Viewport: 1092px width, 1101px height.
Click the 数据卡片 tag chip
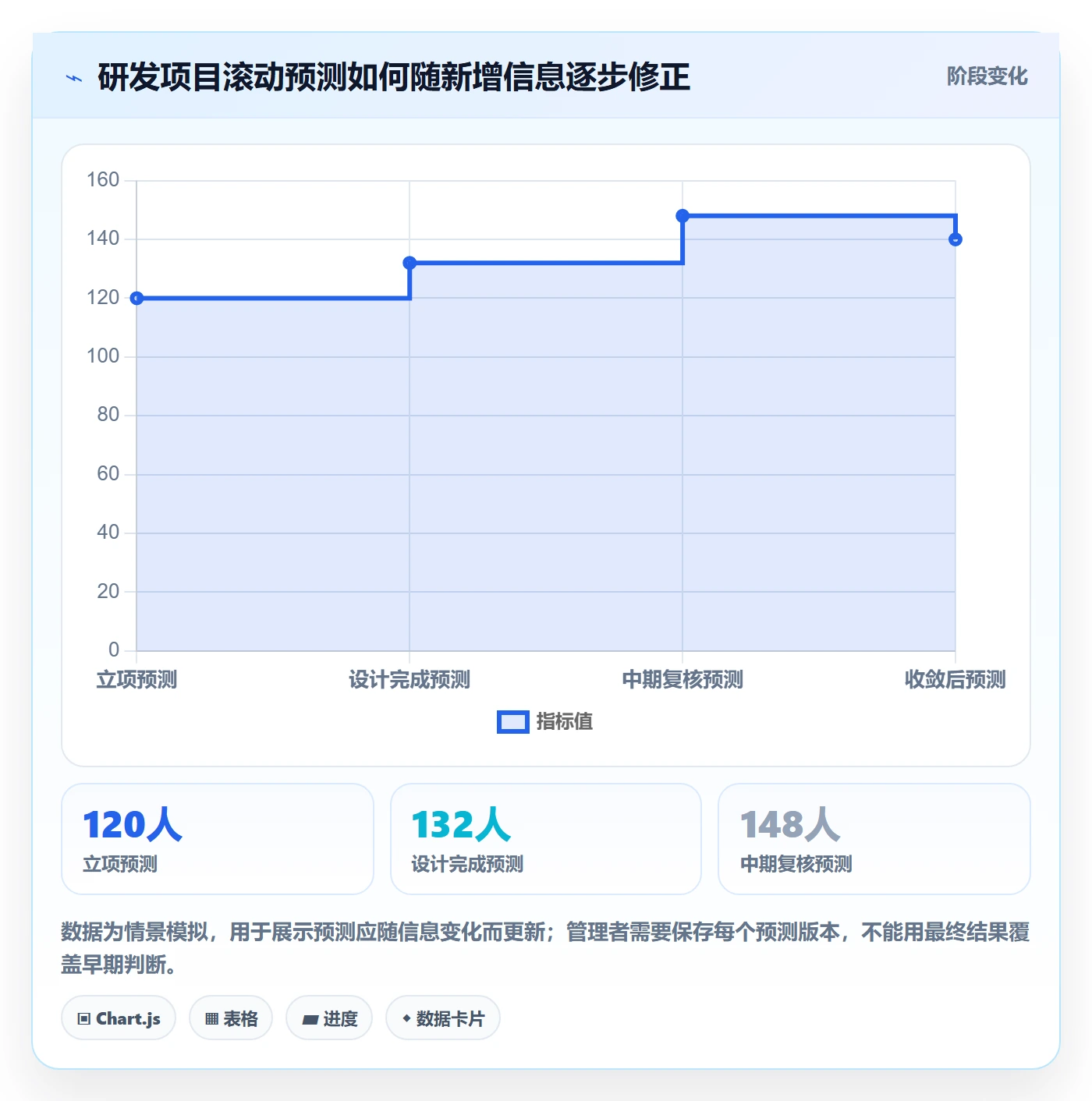pyautogui.click(x=443, y=1018)
